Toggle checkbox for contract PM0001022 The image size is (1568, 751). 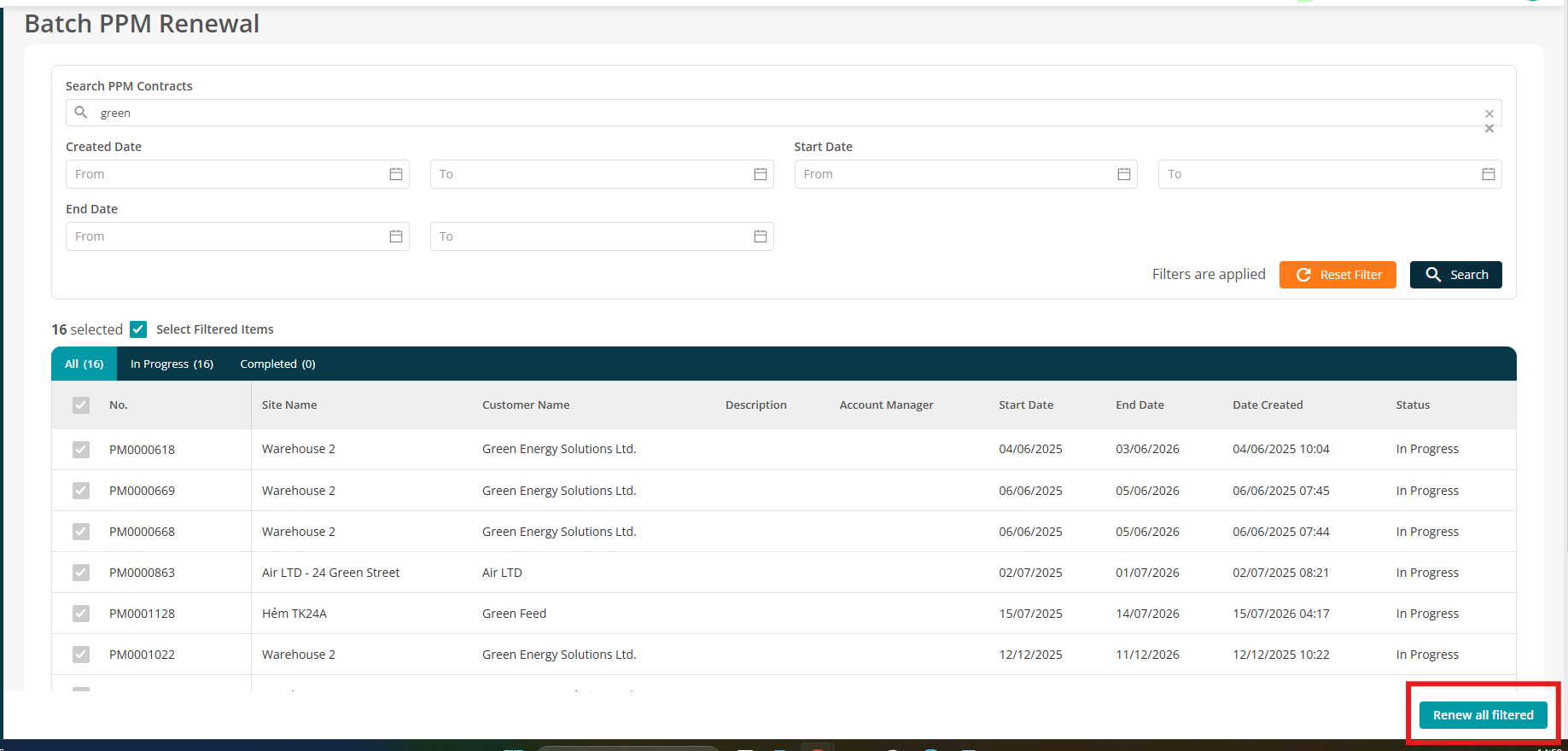[x=81, y=655]
